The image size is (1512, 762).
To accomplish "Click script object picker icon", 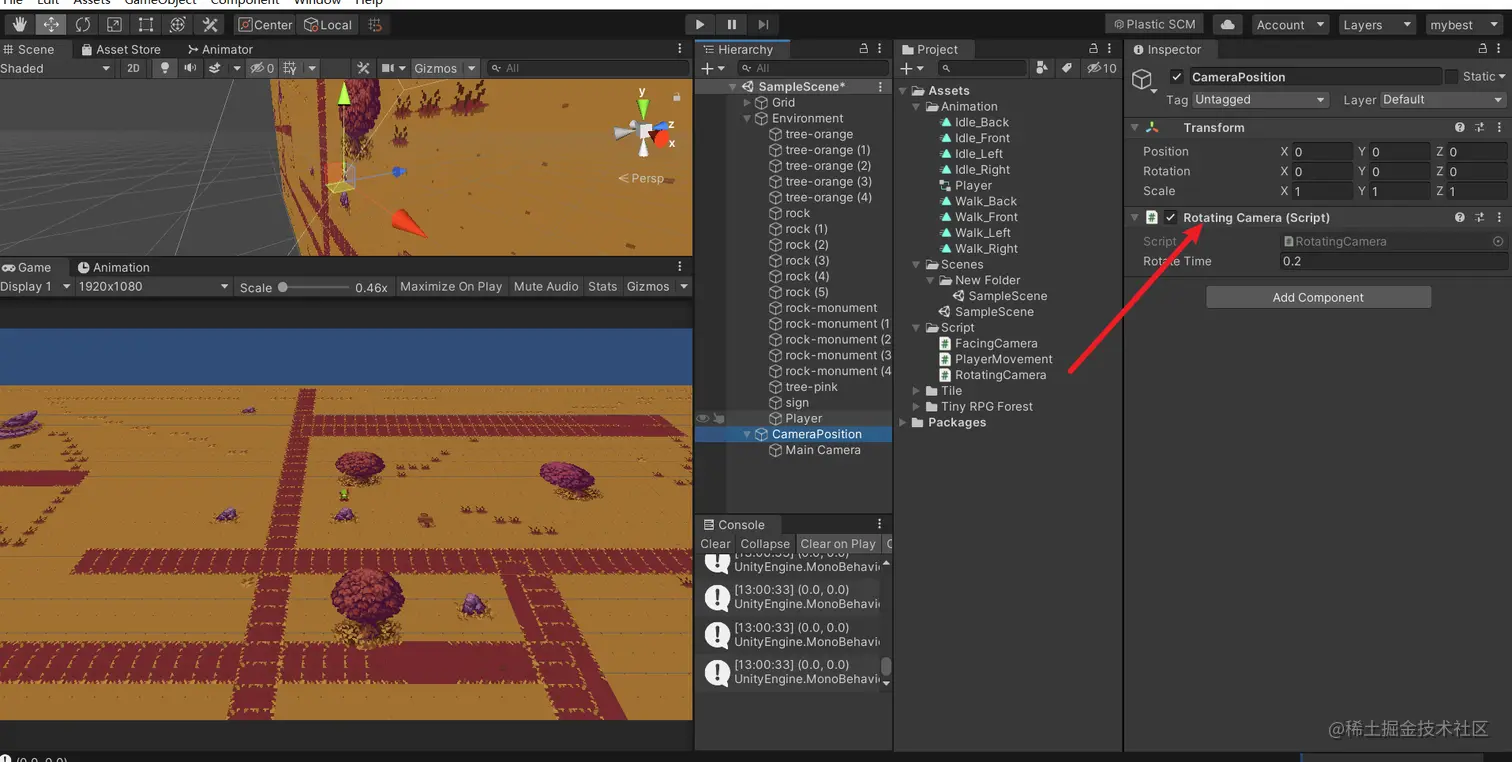I will (x=1498, y=241).
